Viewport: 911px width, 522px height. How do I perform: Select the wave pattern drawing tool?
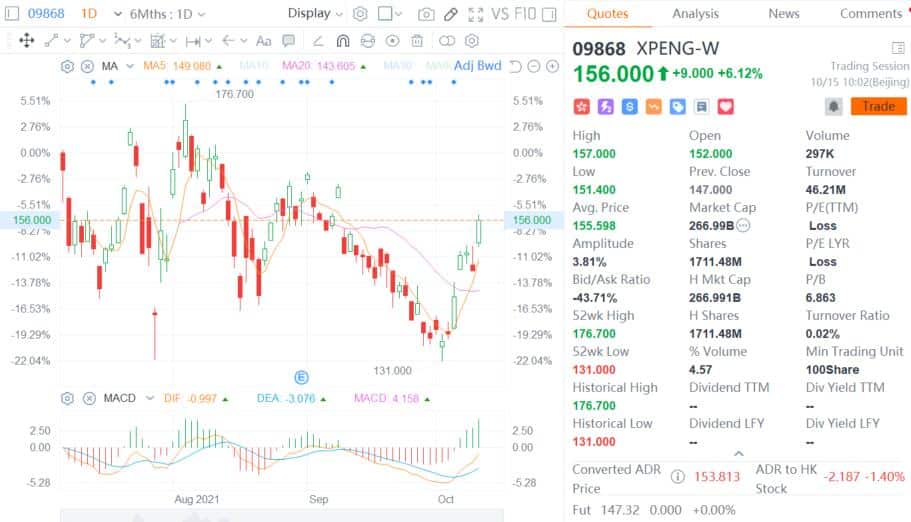coord(122,41)
